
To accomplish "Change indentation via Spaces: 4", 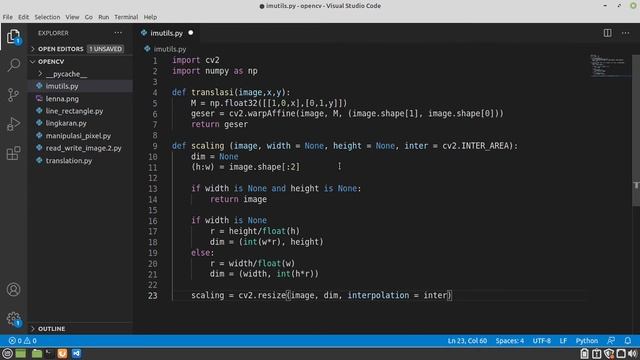I will pos(509,340).
